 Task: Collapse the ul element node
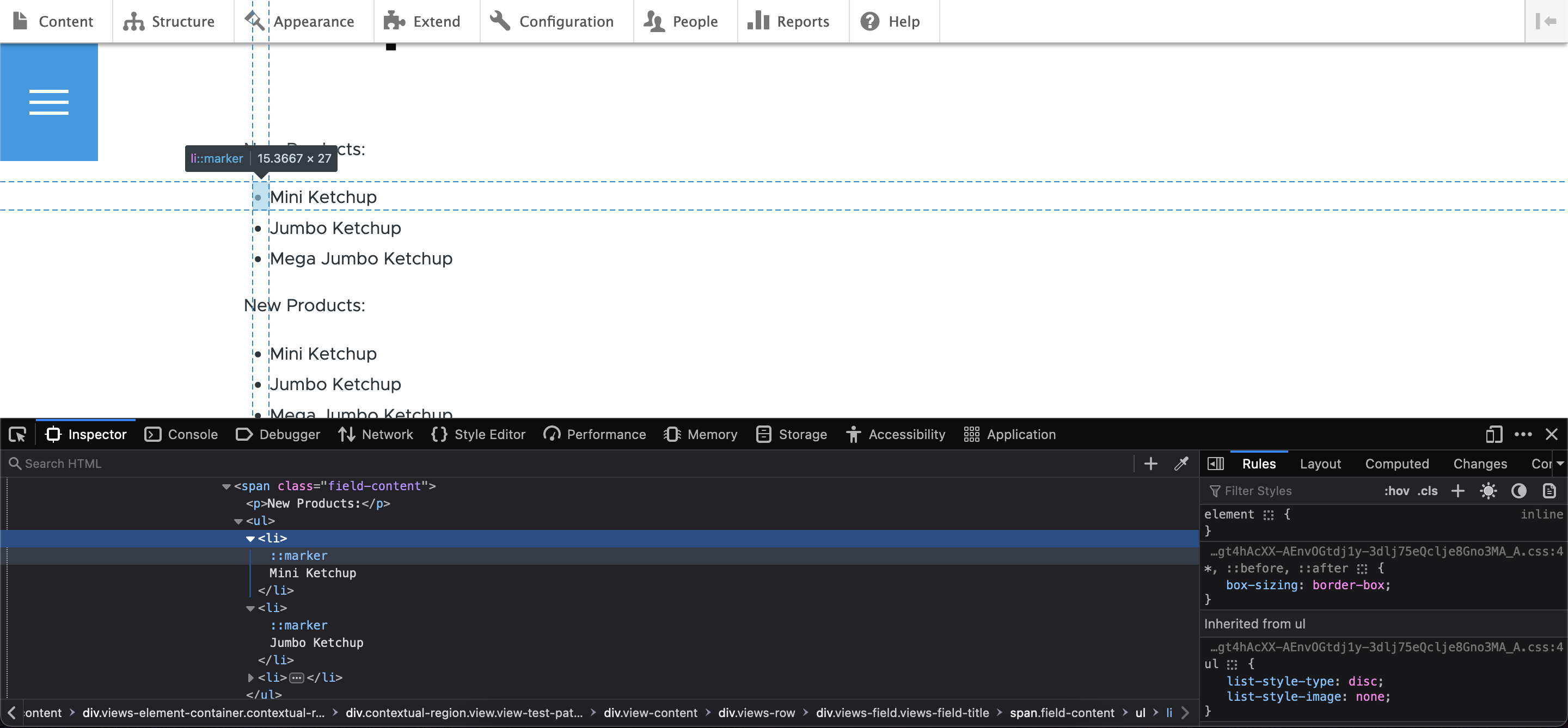[x=238, y=521]
